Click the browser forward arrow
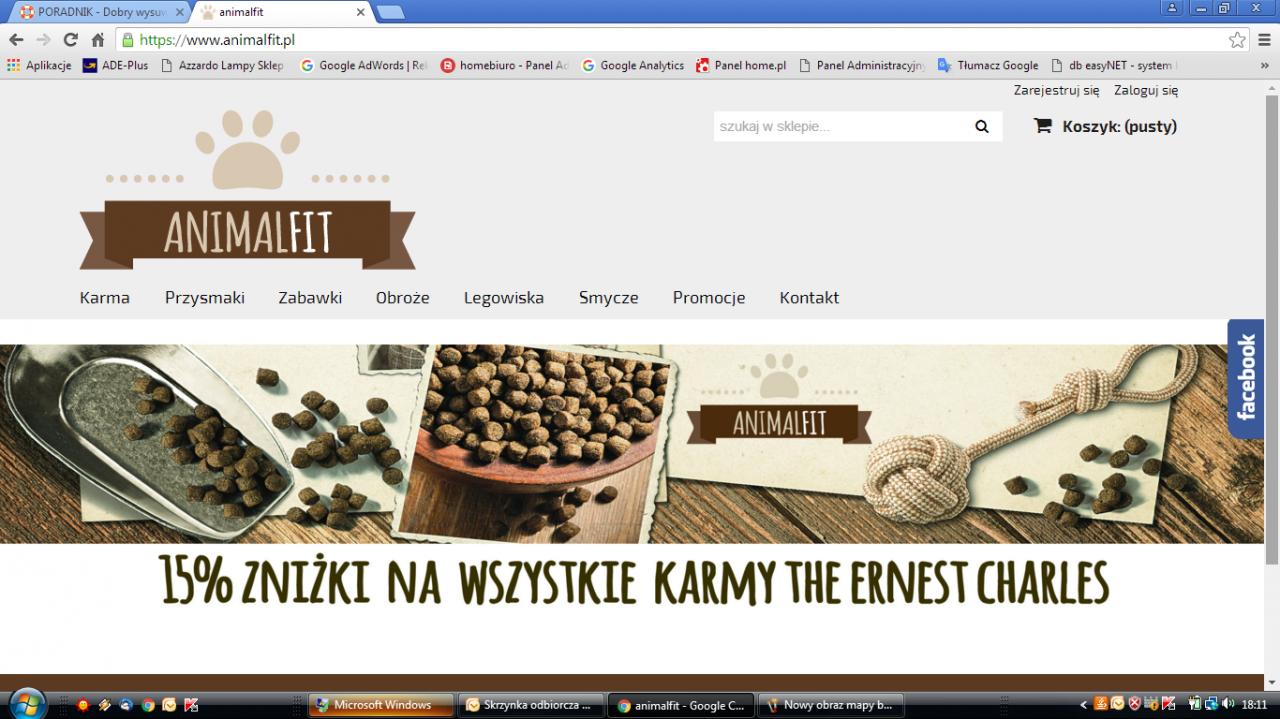Viewport: 1280px width, 719px height. click(43, 40)
